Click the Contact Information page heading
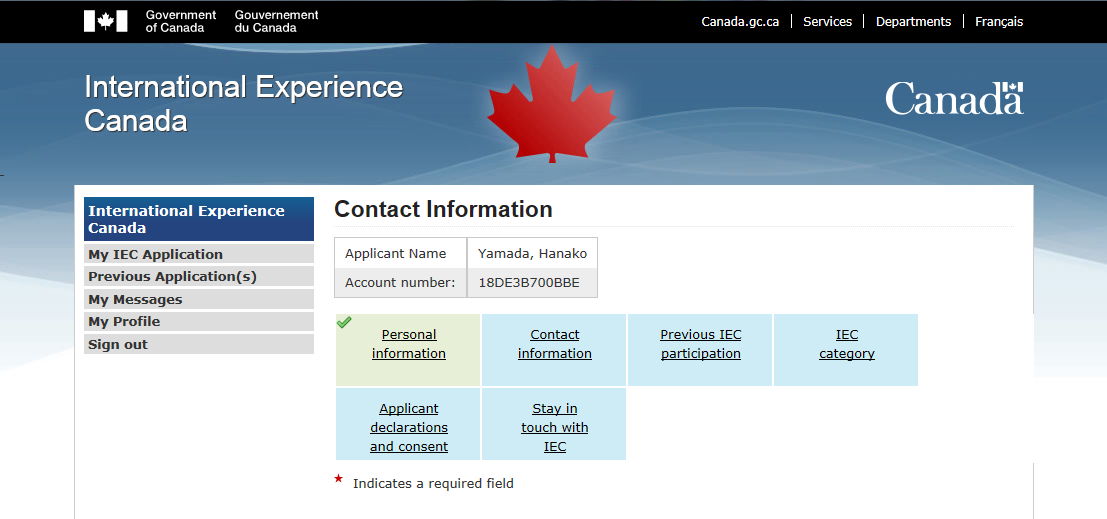This screenshot has height=519, width=1107. point(443,209)
